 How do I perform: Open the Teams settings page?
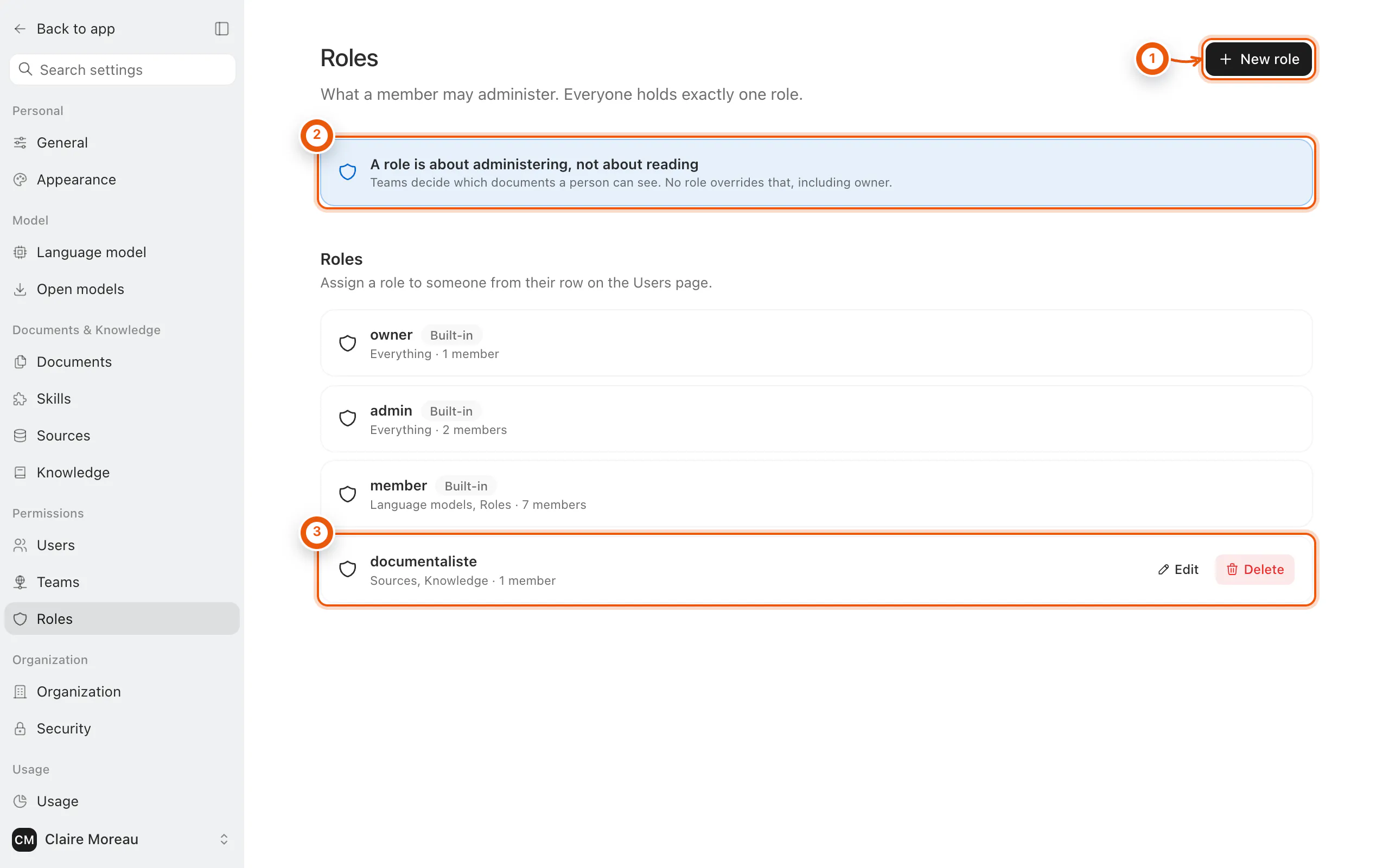pyautogui.click(x=122, y=582)
